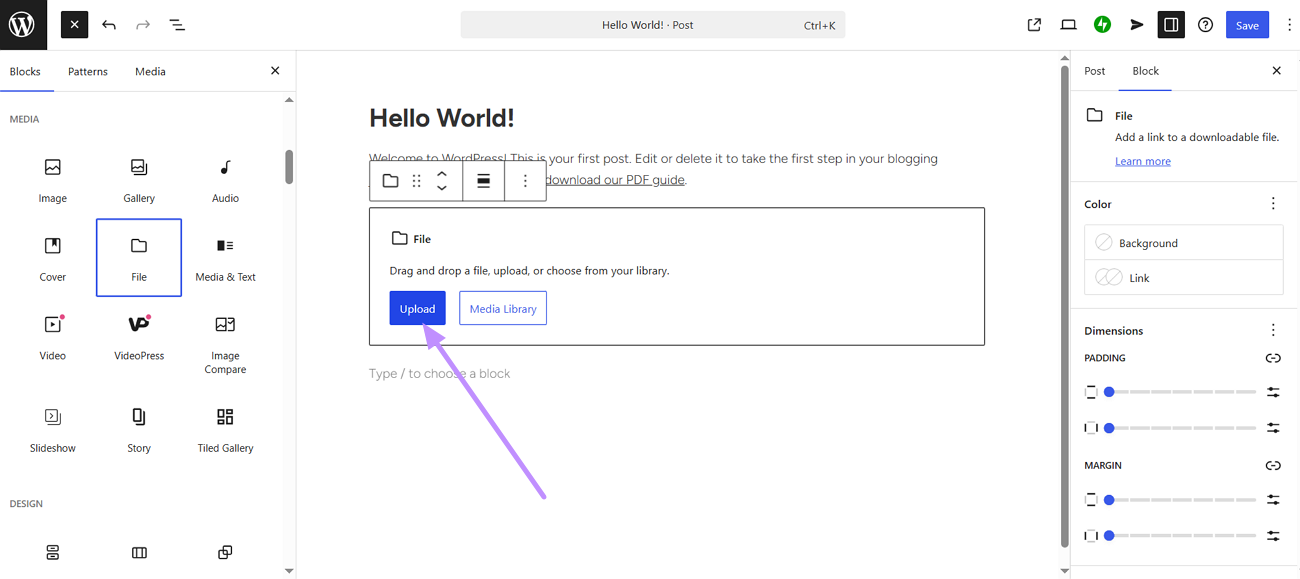Open File block options with the three-dot menu
1300x579 pixels.
tap(525, 180)
